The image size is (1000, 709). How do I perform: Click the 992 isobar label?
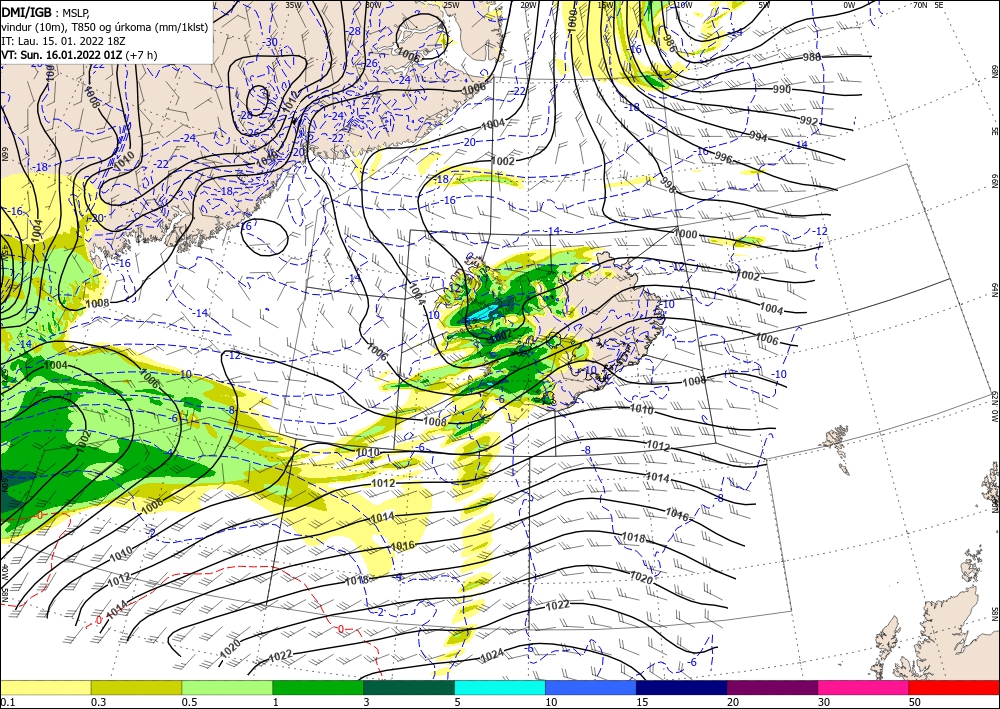point(809,121)
